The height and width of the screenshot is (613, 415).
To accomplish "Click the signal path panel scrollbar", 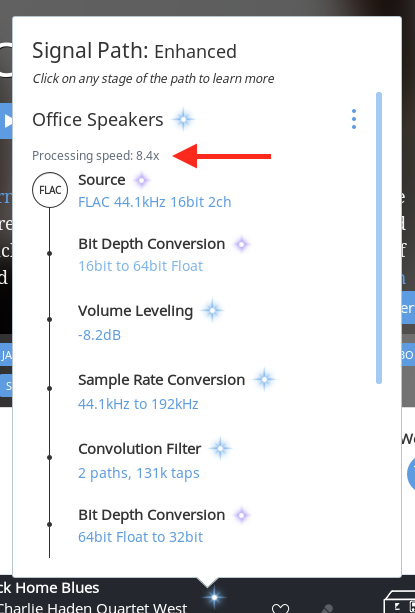I will click(379, 238).
